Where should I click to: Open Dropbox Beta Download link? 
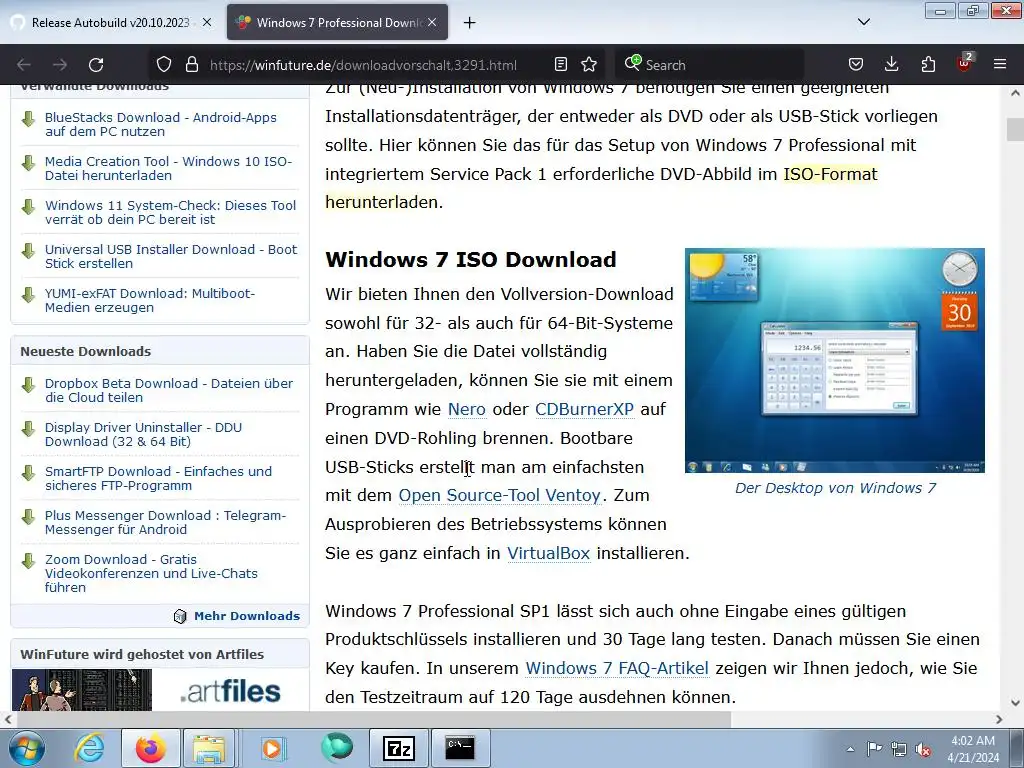click(169, 391)
